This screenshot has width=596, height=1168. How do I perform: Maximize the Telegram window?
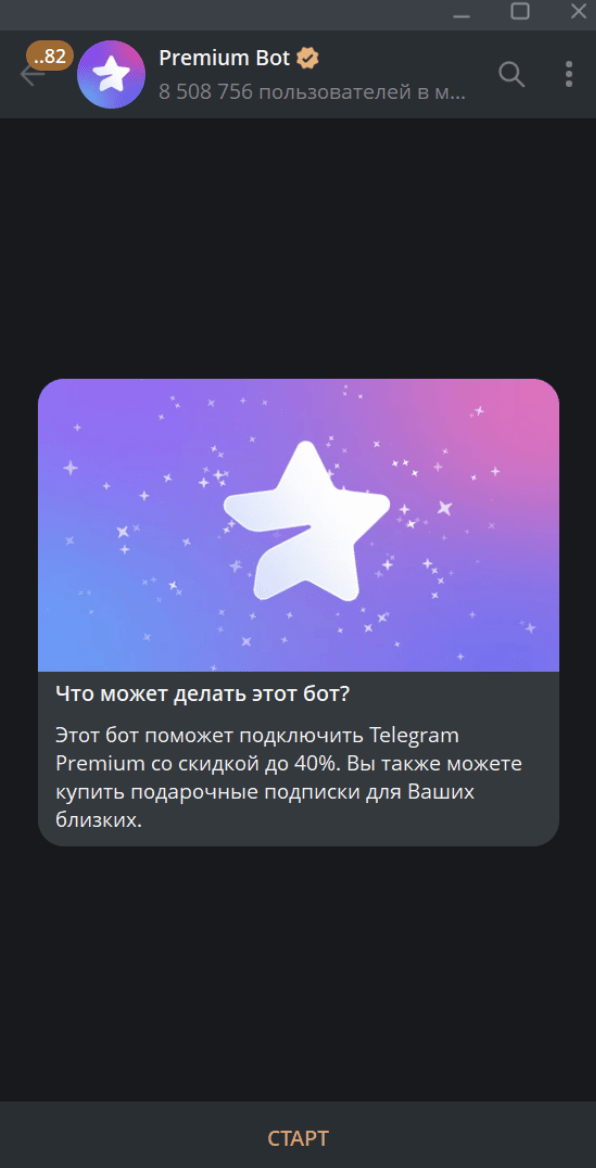(520, 11)
